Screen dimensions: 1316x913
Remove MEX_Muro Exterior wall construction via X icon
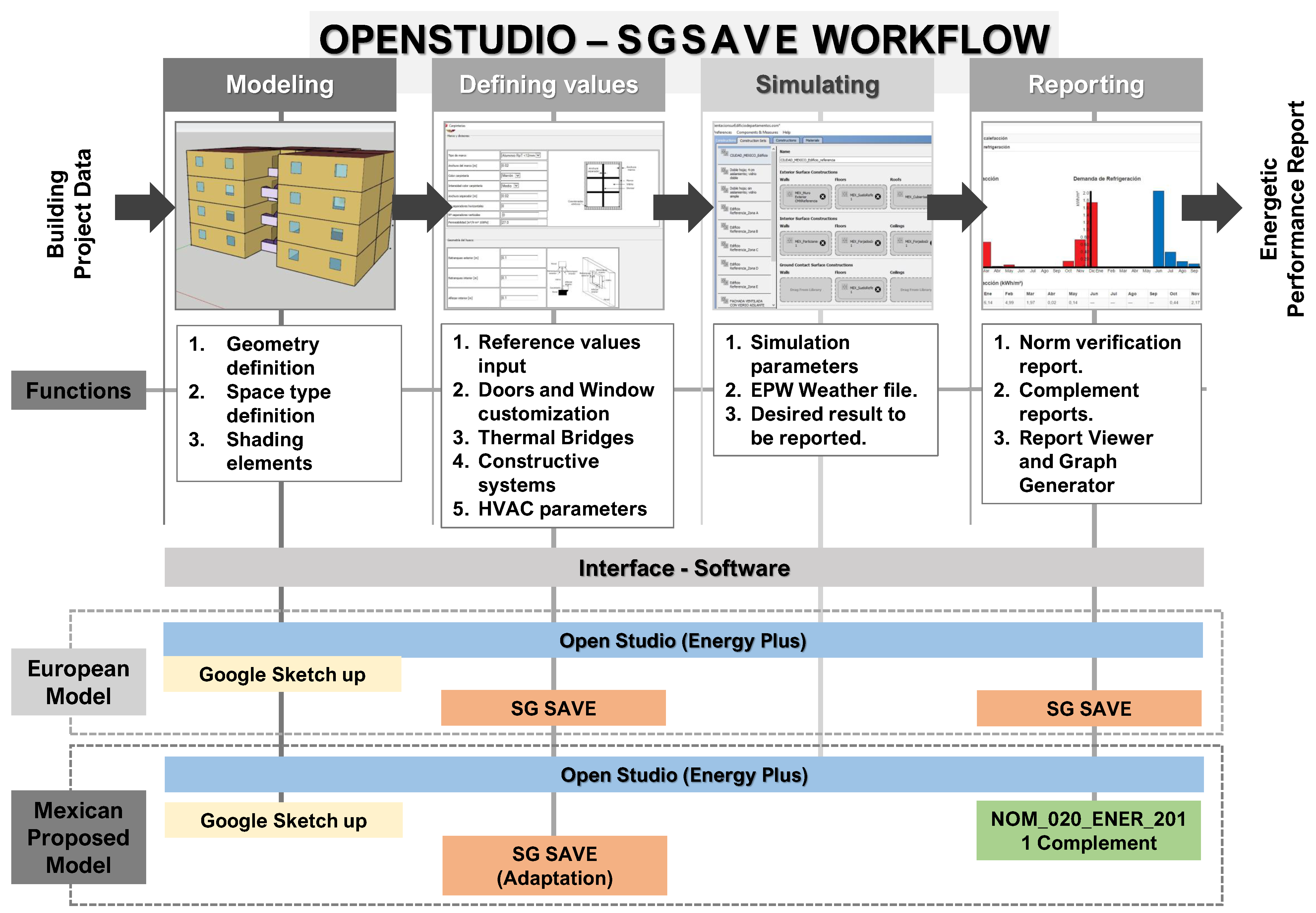click(822, 197)
